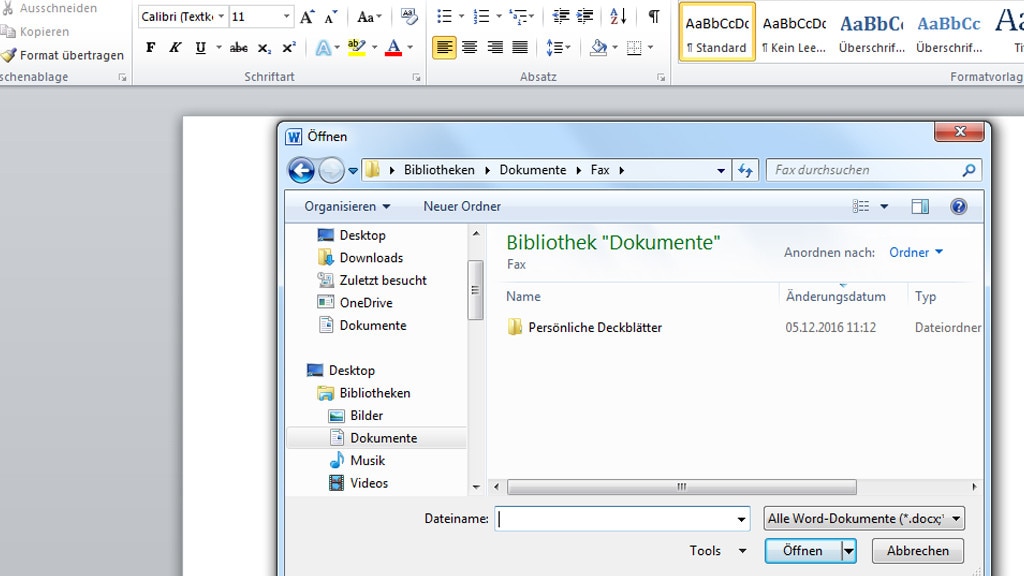This screenshot has width=1024, height=576.
Task: Toggle bold formatting (F) button
Action: tap(150, 48)
